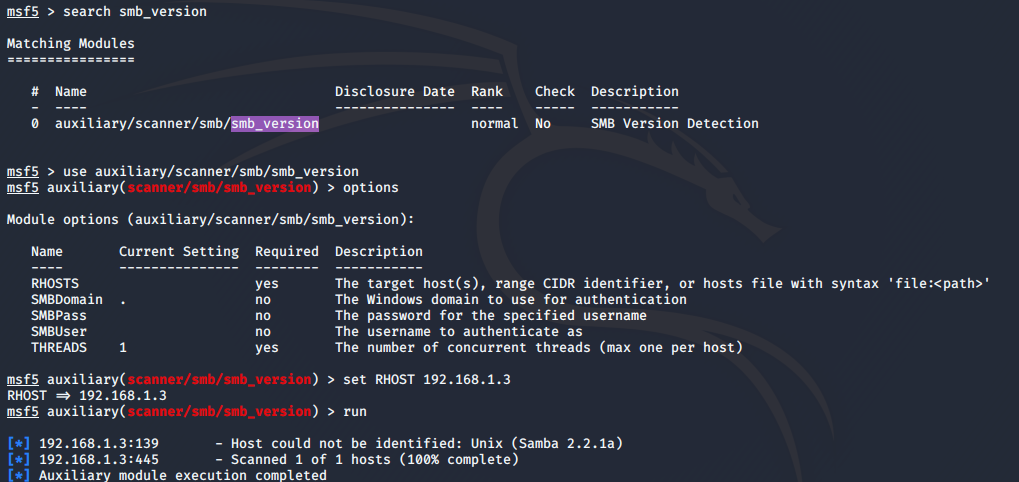Click the Required column header
This screenshot has width=1019, height=482.
tap(286, 252)
